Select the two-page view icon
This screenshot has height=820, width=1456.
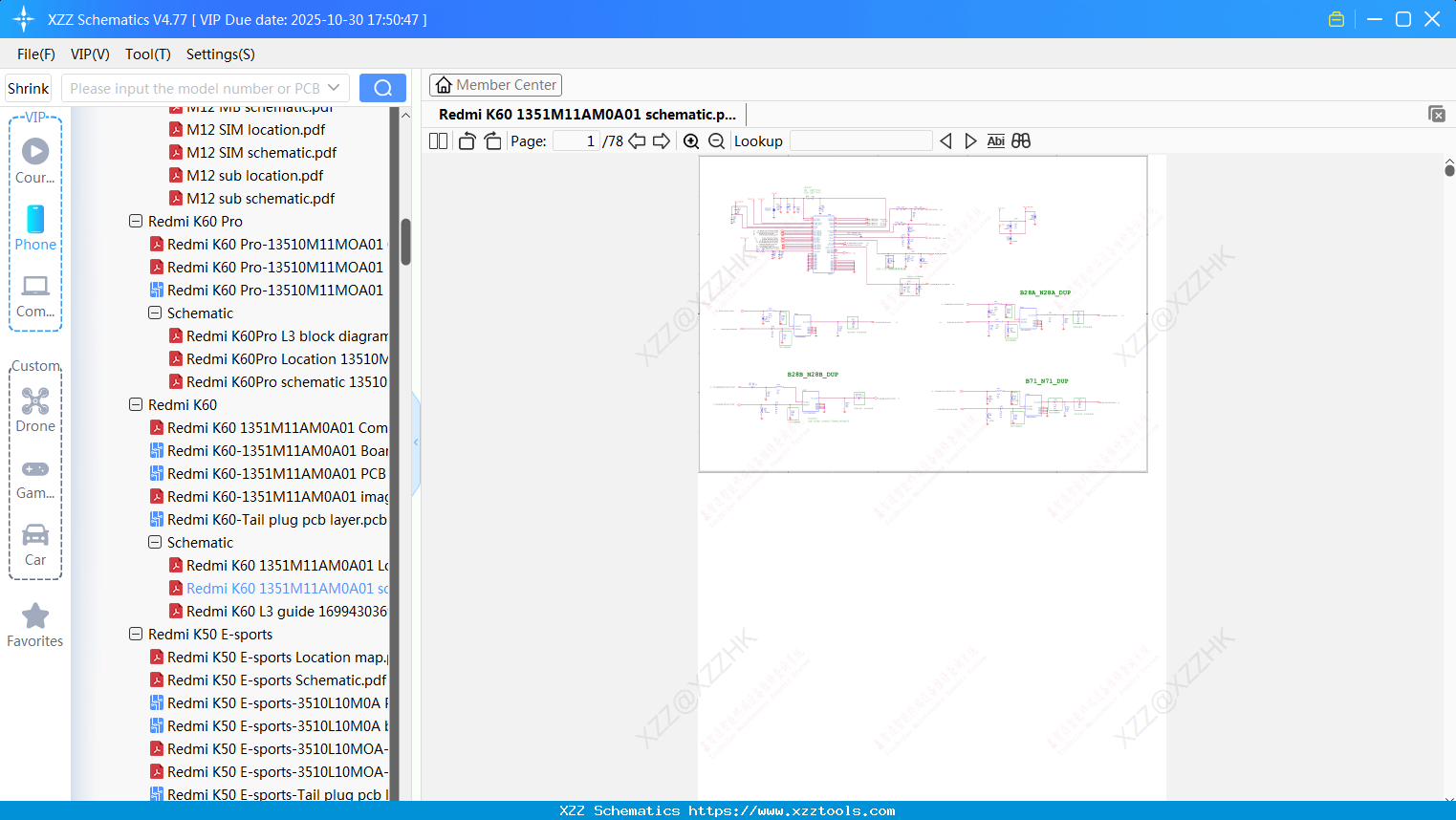(437, 140)
